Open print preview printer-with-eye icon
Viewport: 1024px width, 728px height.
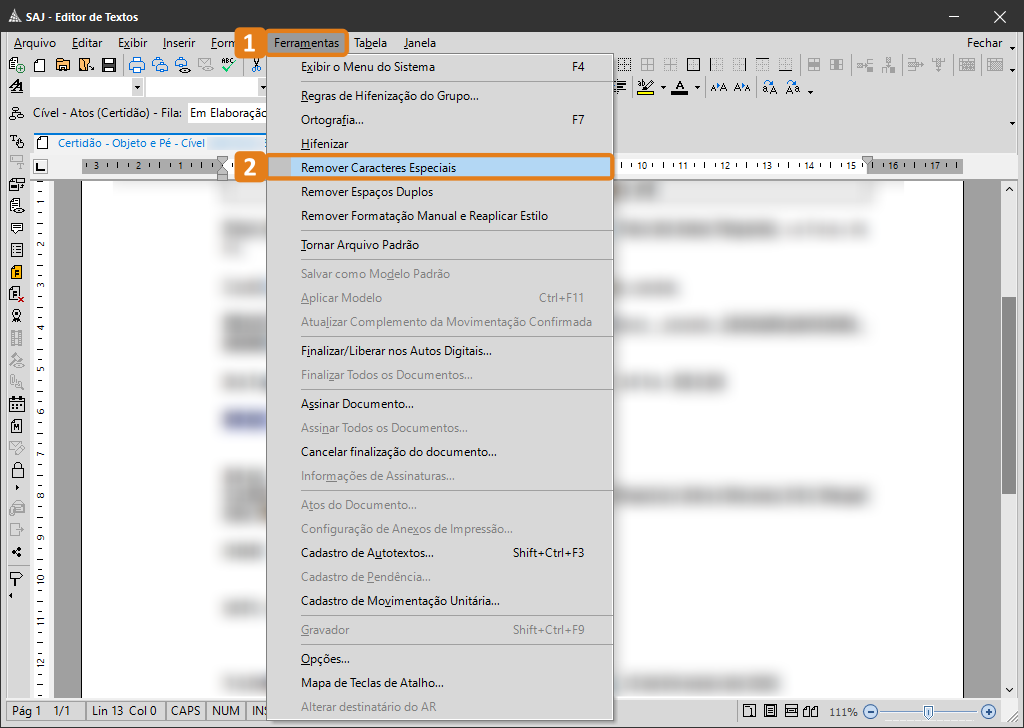coord(183,65)
